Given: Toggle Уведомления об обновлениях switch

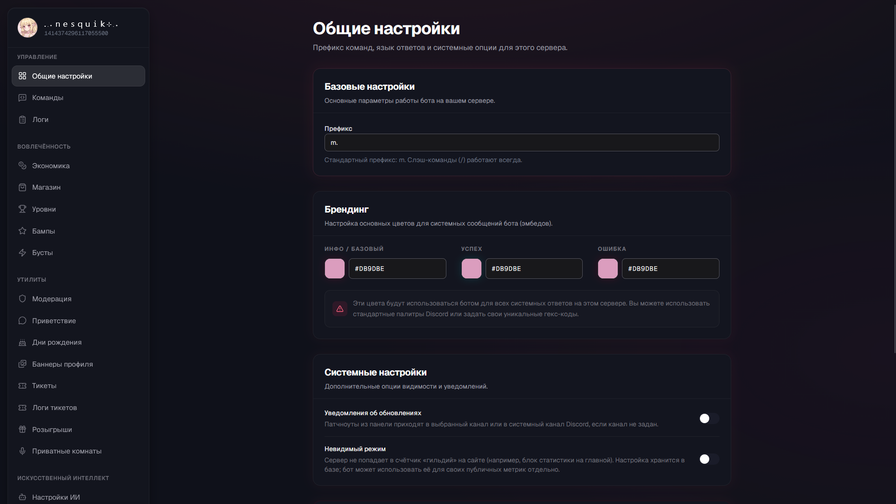Looking at the screenshot, I should click(x=708, y=418).
